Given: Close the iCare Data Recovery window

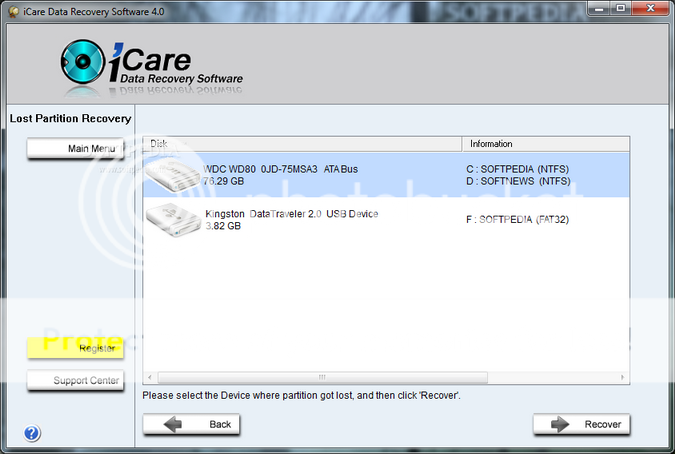Looking at the screenshot, I should (x=650, y=9).
